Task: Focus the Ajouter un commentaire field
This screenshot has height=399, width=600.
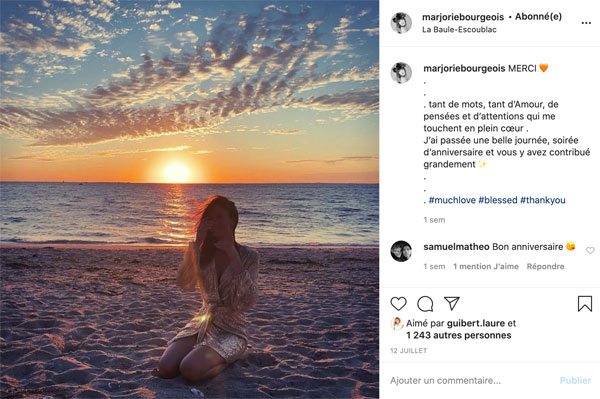Action: click(471, 381)
